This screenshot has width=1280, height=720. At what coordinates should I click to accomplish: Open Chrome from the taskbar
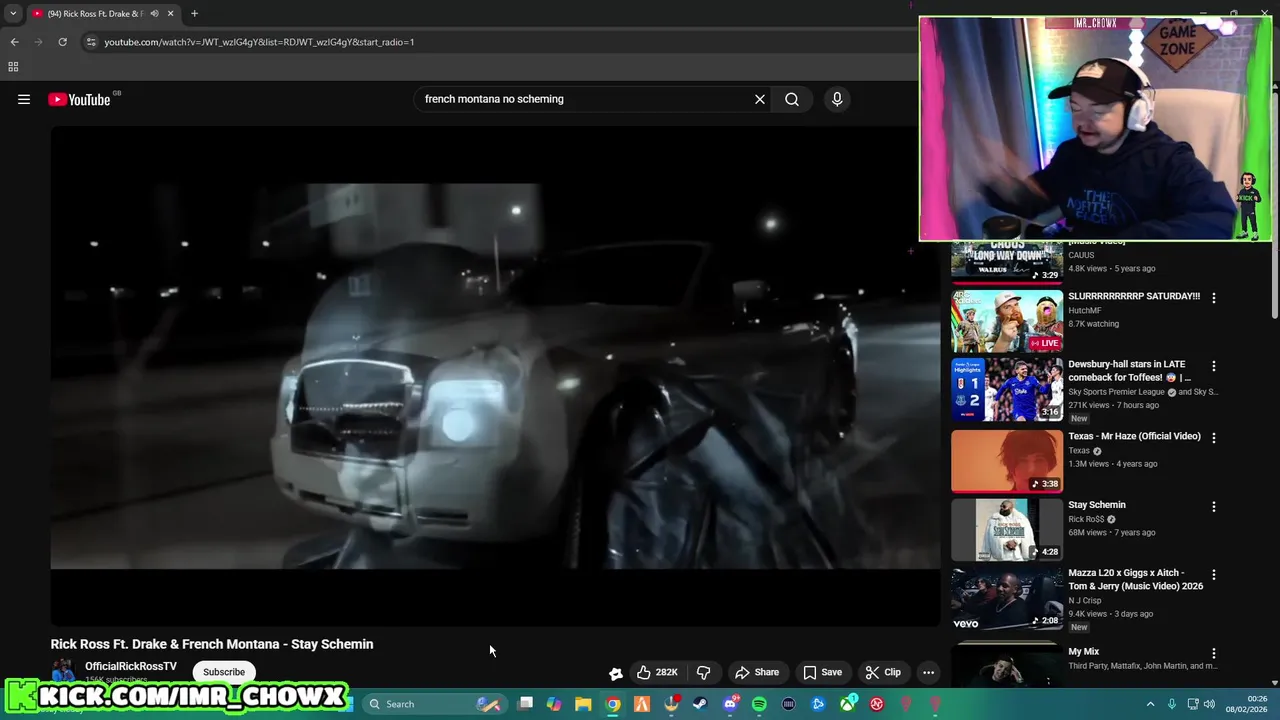click(612, 704)
